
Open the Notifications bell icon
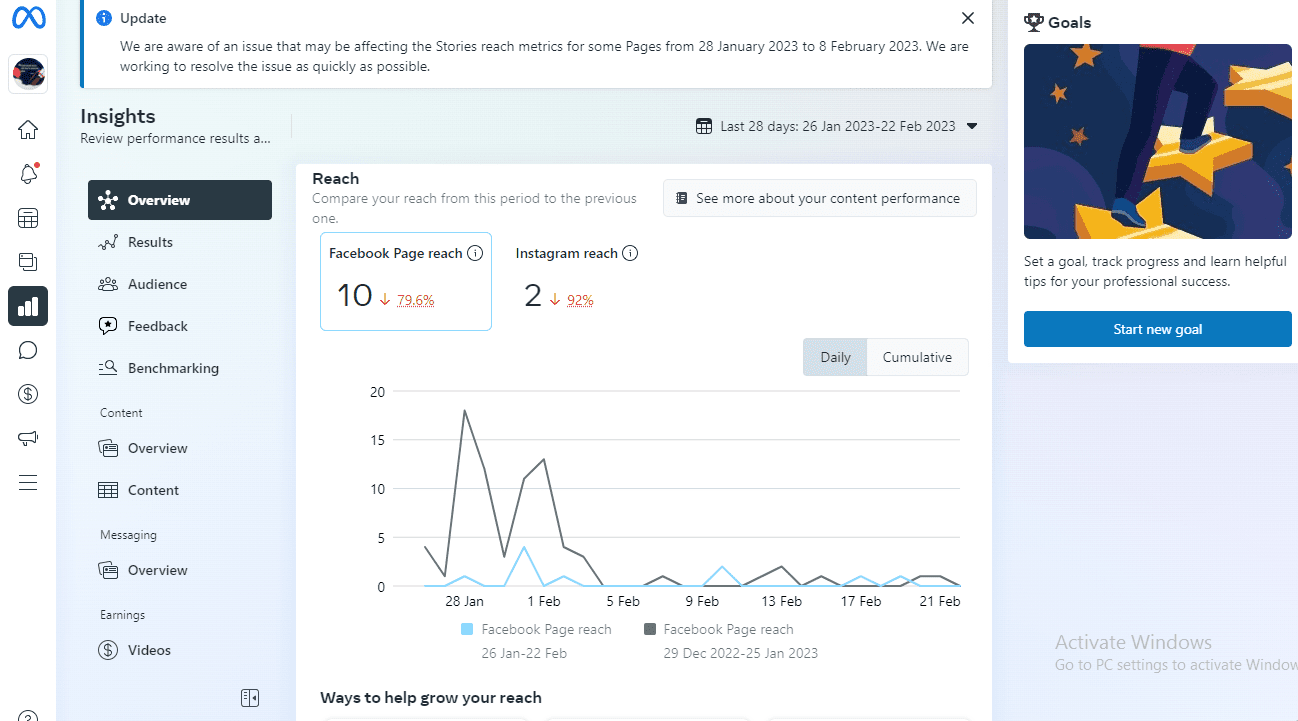point(28,174)
